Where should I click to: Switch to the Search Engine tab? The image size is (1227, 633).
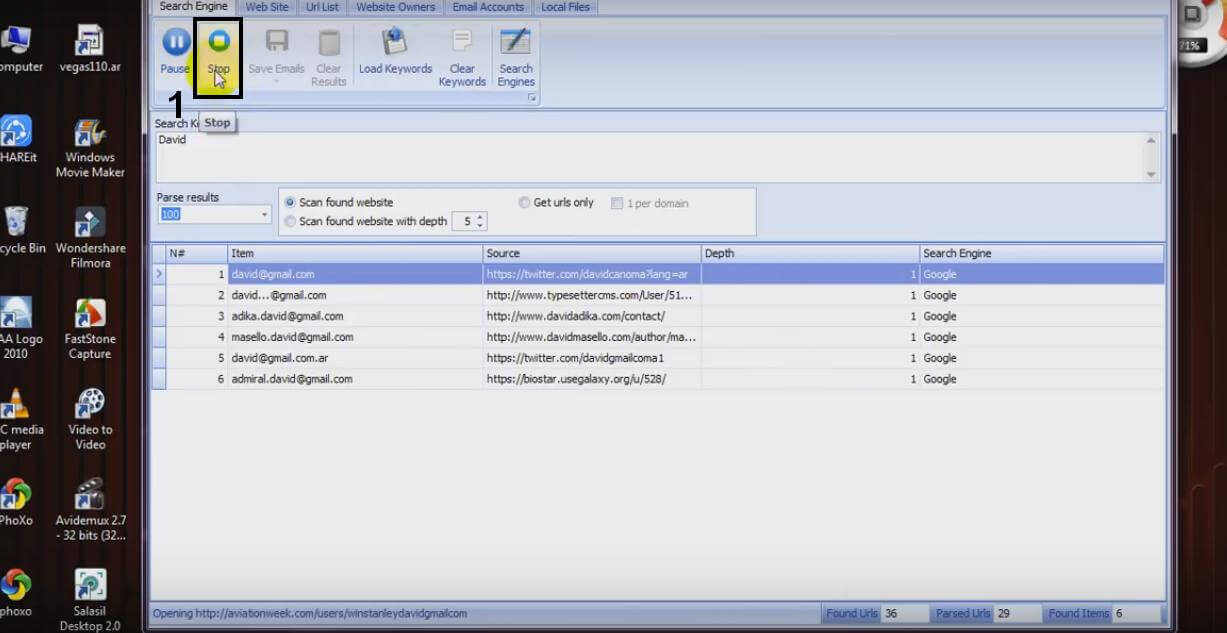[193, 7]
